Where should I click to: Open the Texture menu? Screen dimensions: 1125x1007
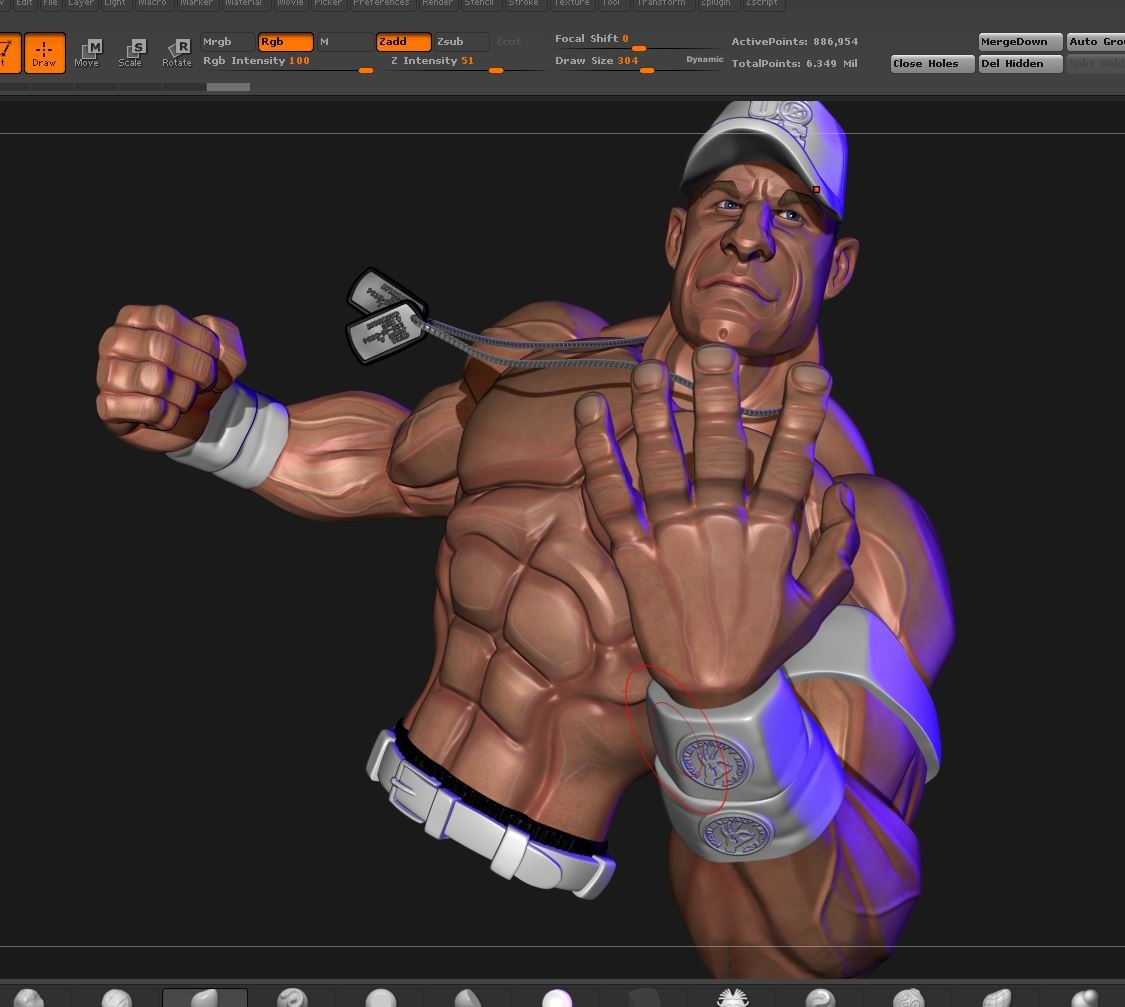tap(571, 4)
